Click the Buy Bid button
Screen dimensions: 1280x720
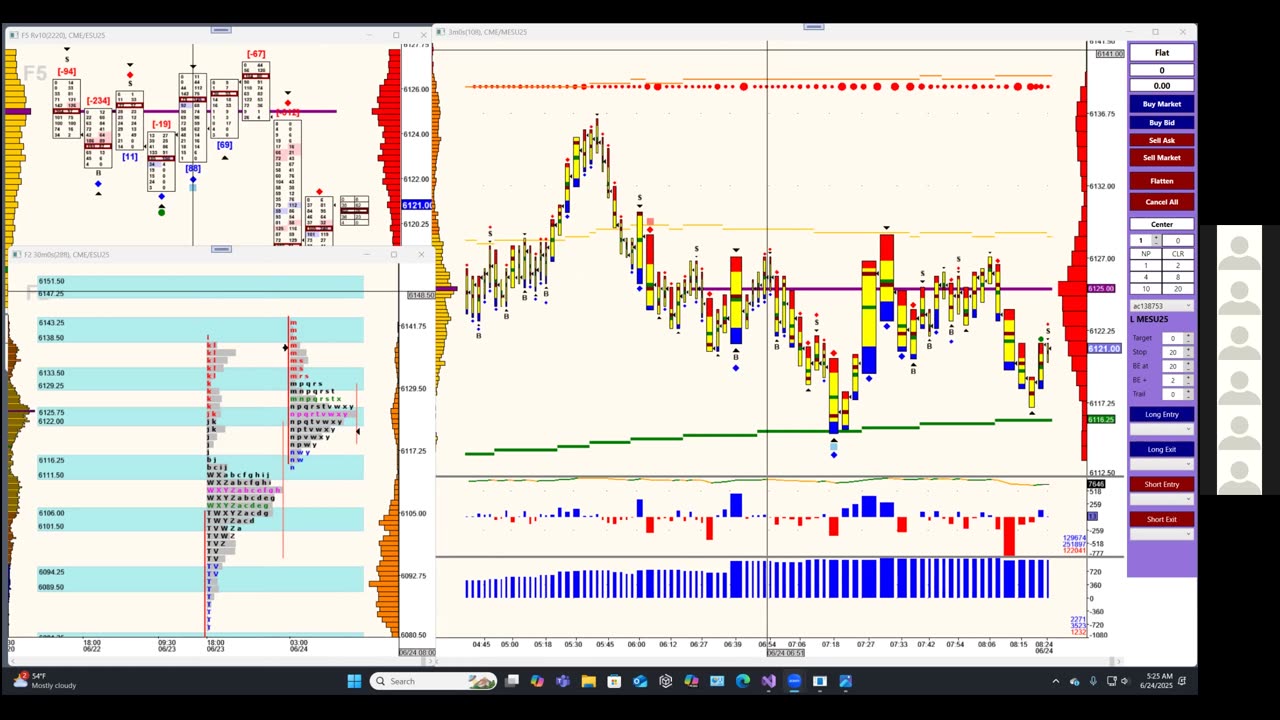[x=1162, y=123]
